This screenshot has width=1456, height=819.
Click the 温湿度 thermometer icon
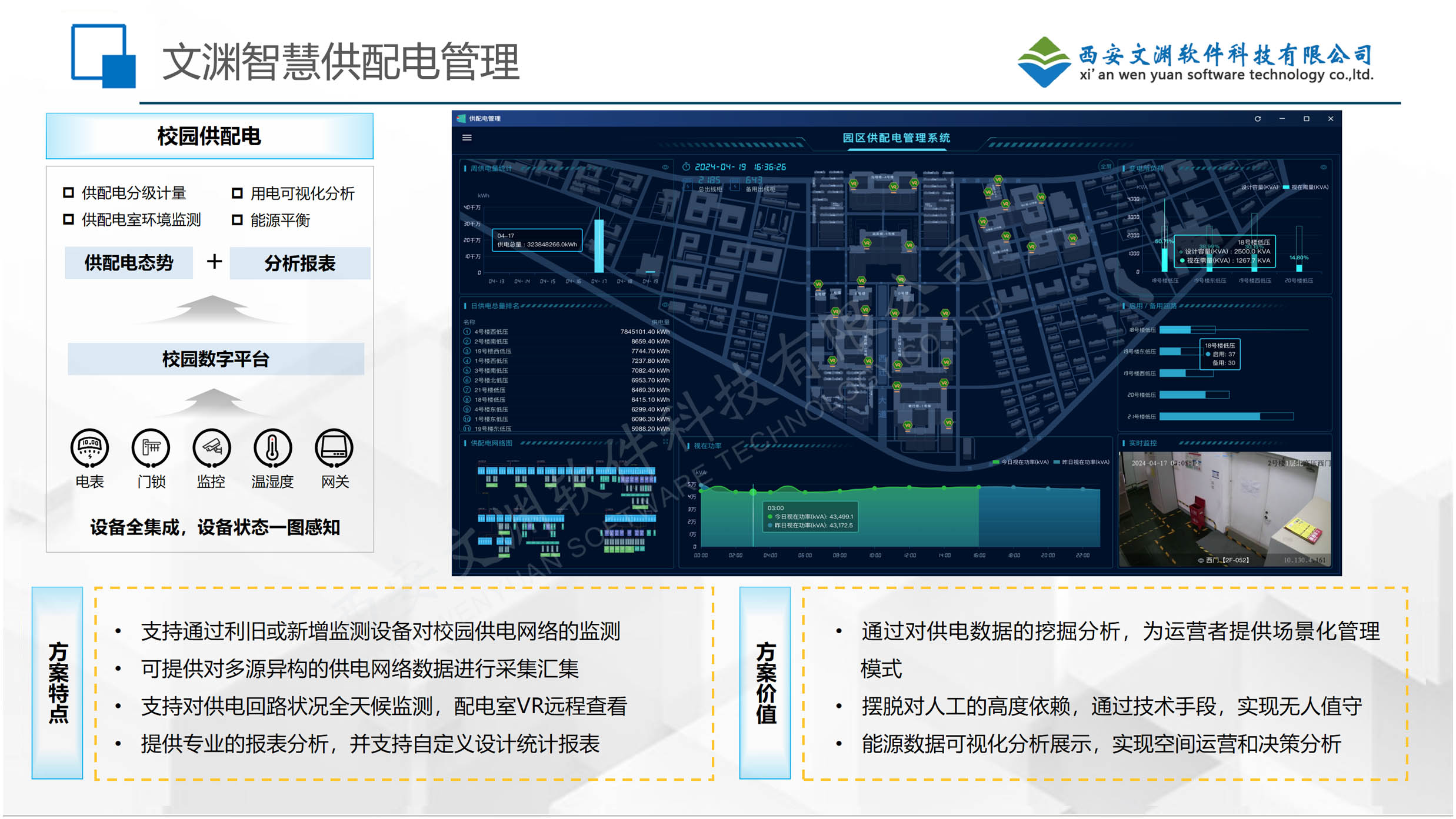pos(272,448)
